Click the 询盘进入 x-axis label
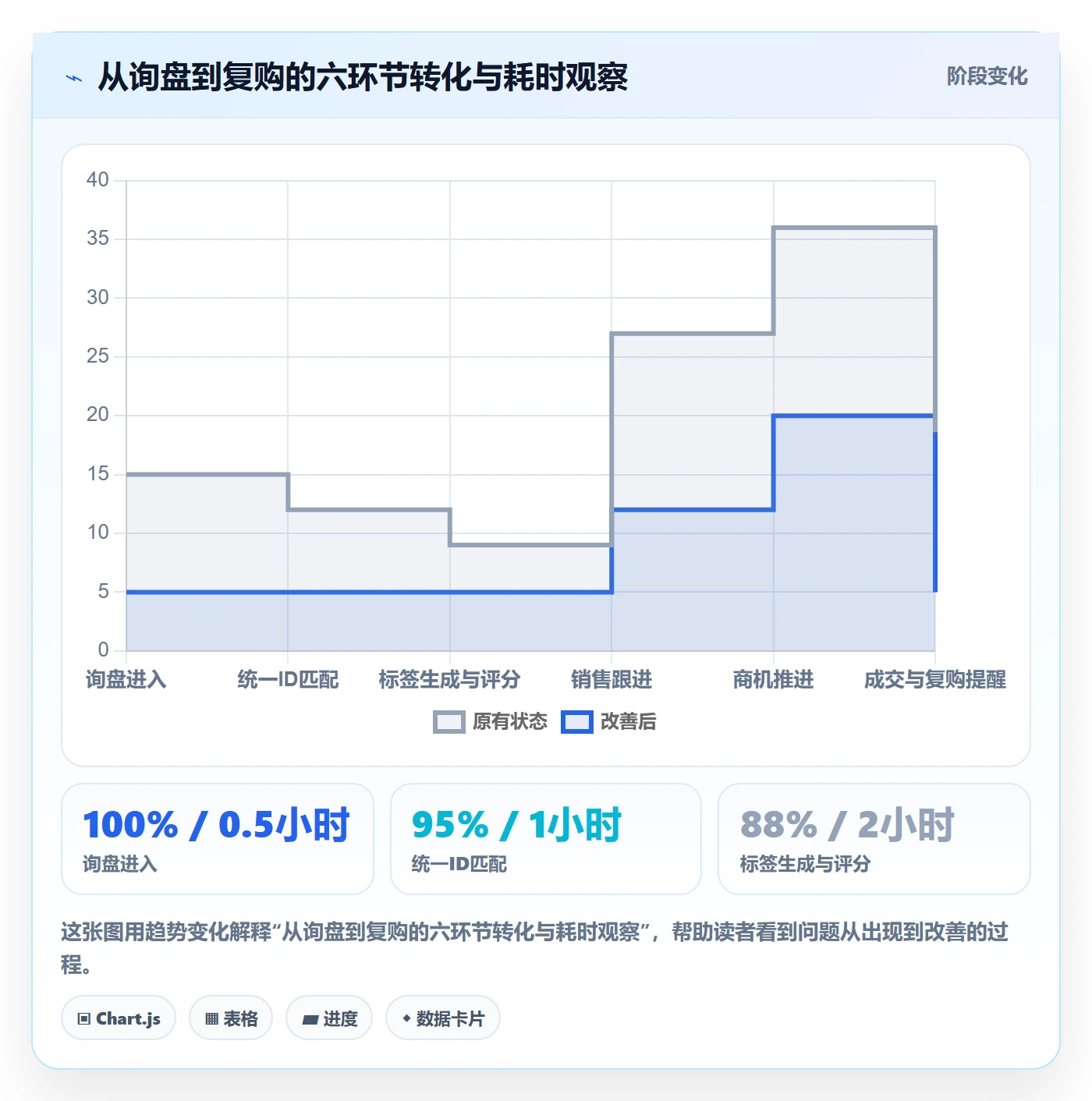 (126, 680)
